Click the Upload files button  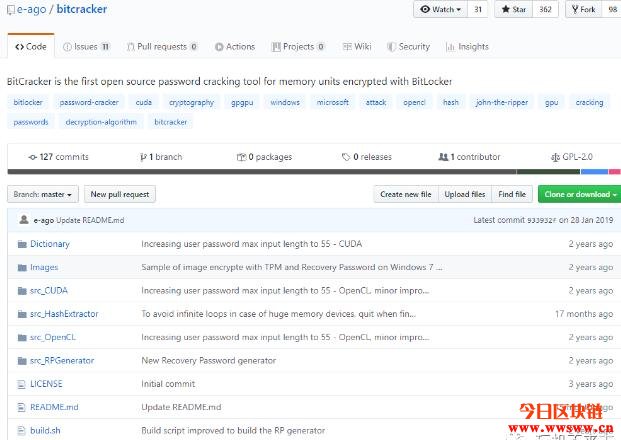[465, 194]
